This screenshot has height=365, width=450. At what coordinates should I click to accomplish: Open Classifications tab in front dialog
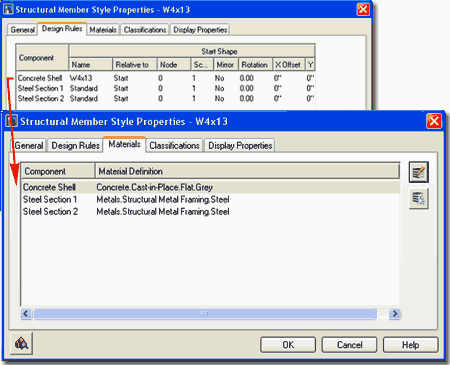(174, 146)
